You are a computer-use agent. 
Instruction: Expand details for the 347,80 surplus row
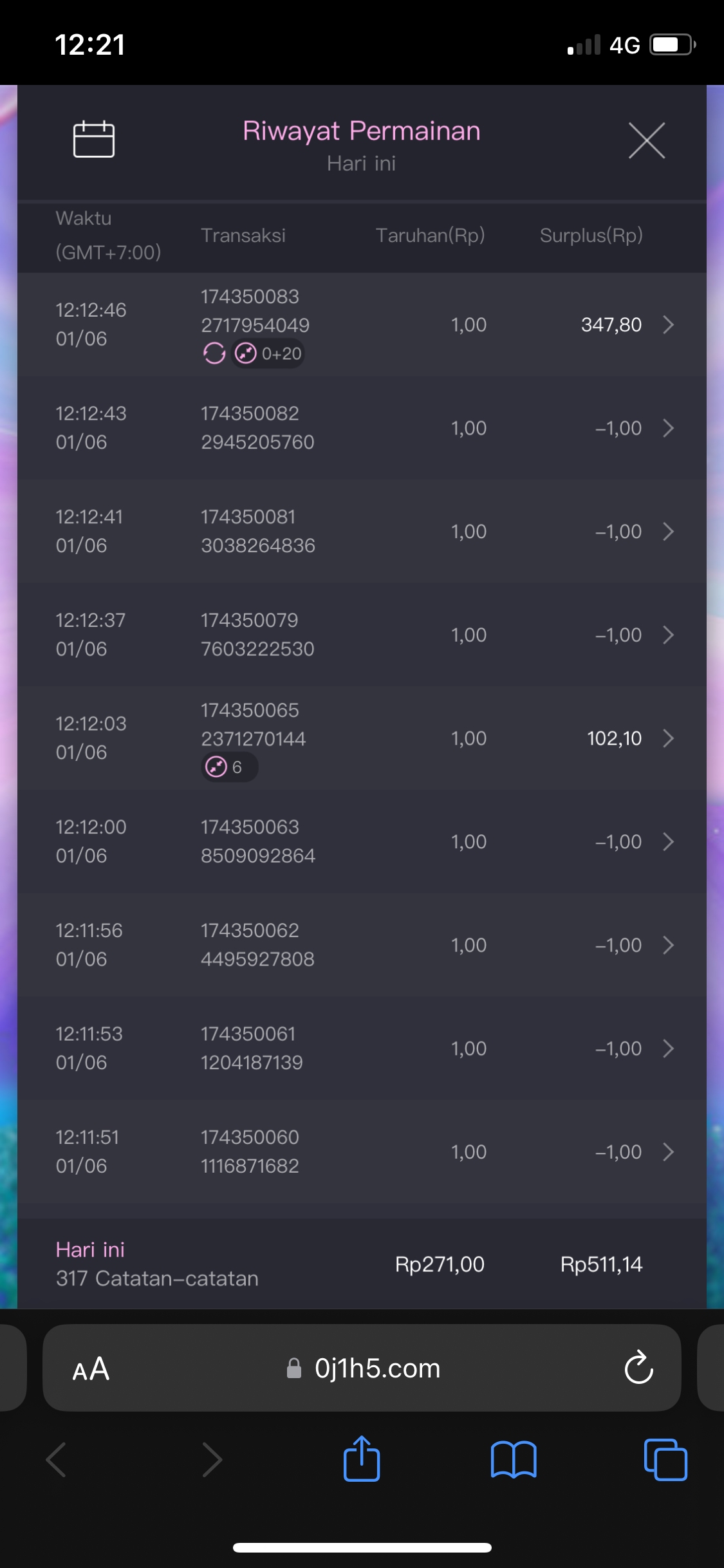click(669, 324)
